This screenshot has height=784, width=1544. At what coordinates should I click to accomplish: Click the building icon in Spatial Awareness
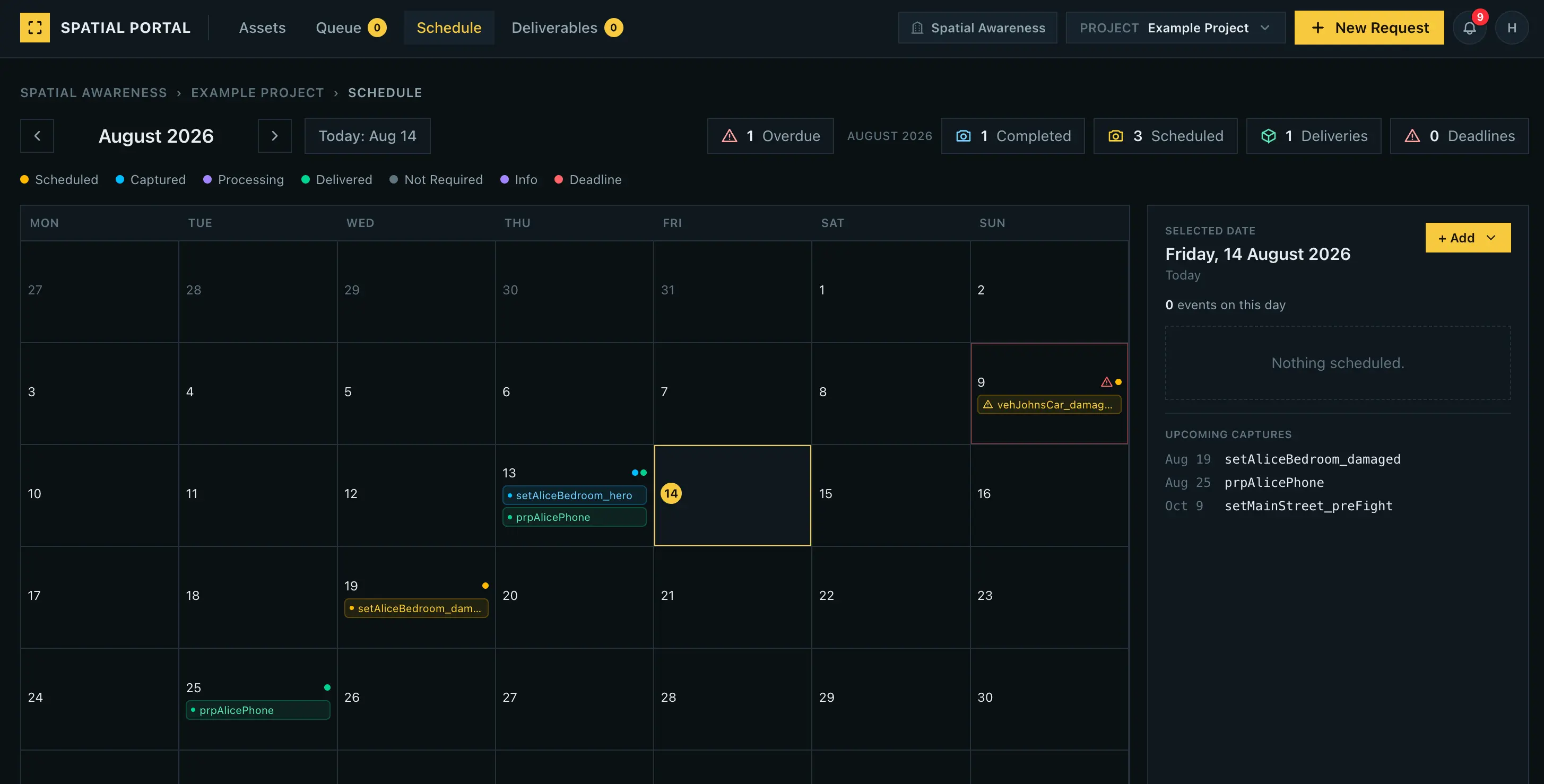[x=917, y=28]
